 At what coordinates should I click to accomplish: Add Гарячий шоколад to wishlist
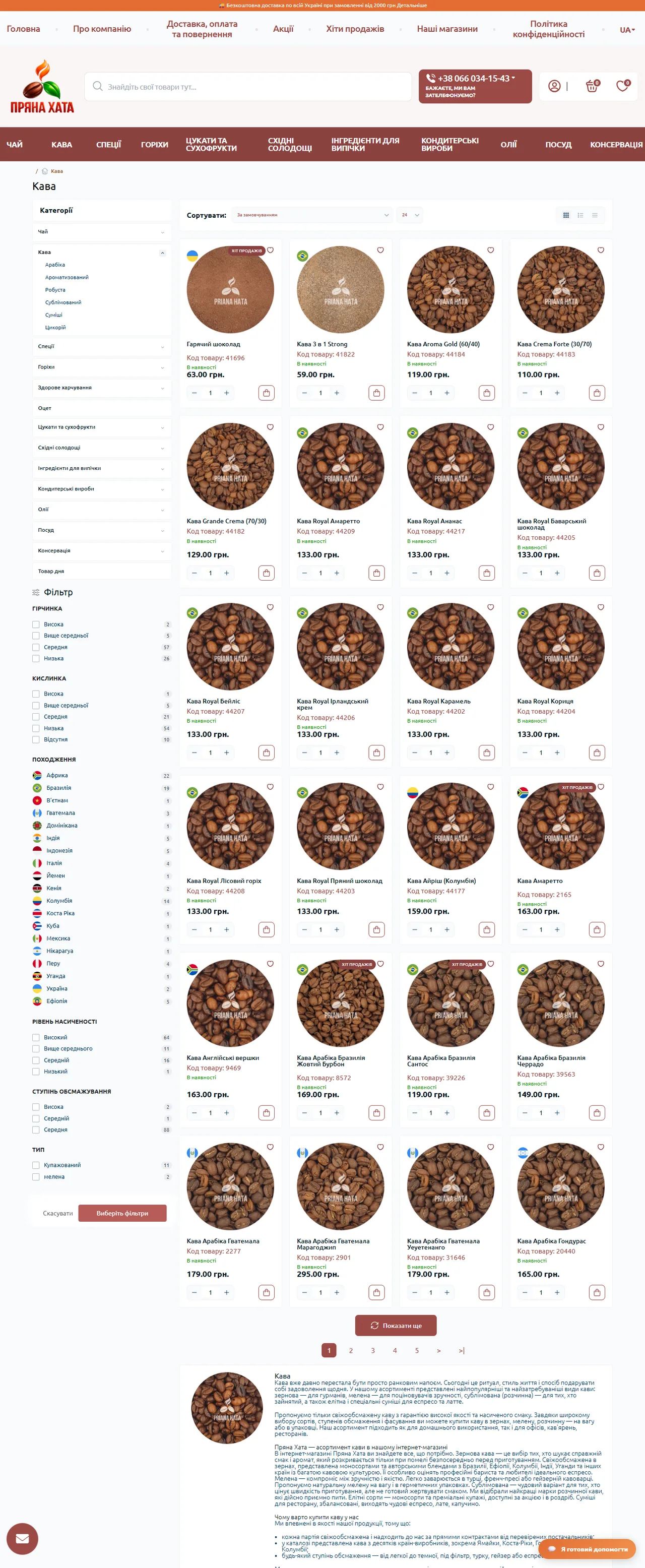click(x=270, y=250)
